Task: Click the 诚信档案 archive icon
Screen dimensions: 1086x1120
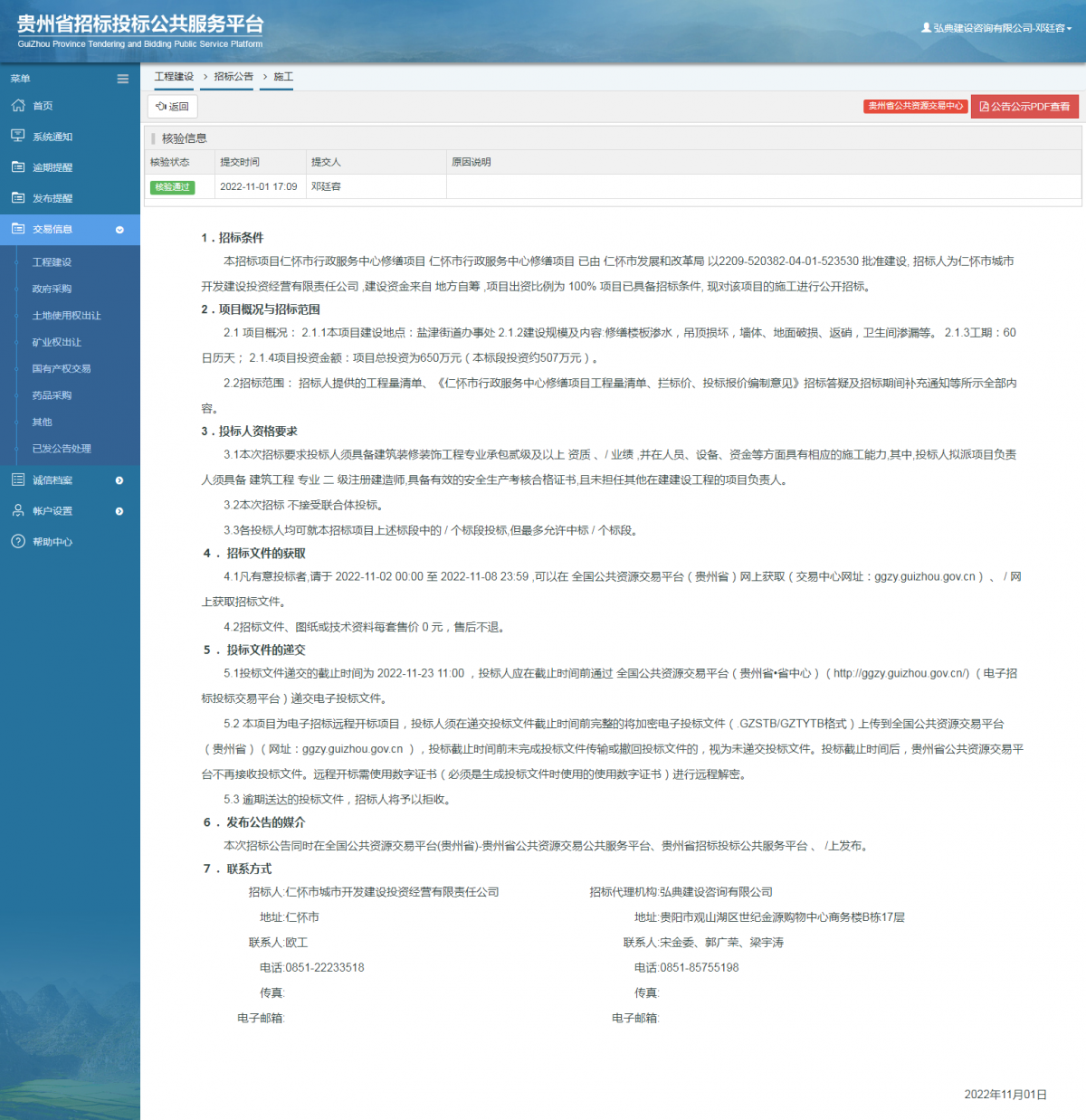Action: [19, 479]
